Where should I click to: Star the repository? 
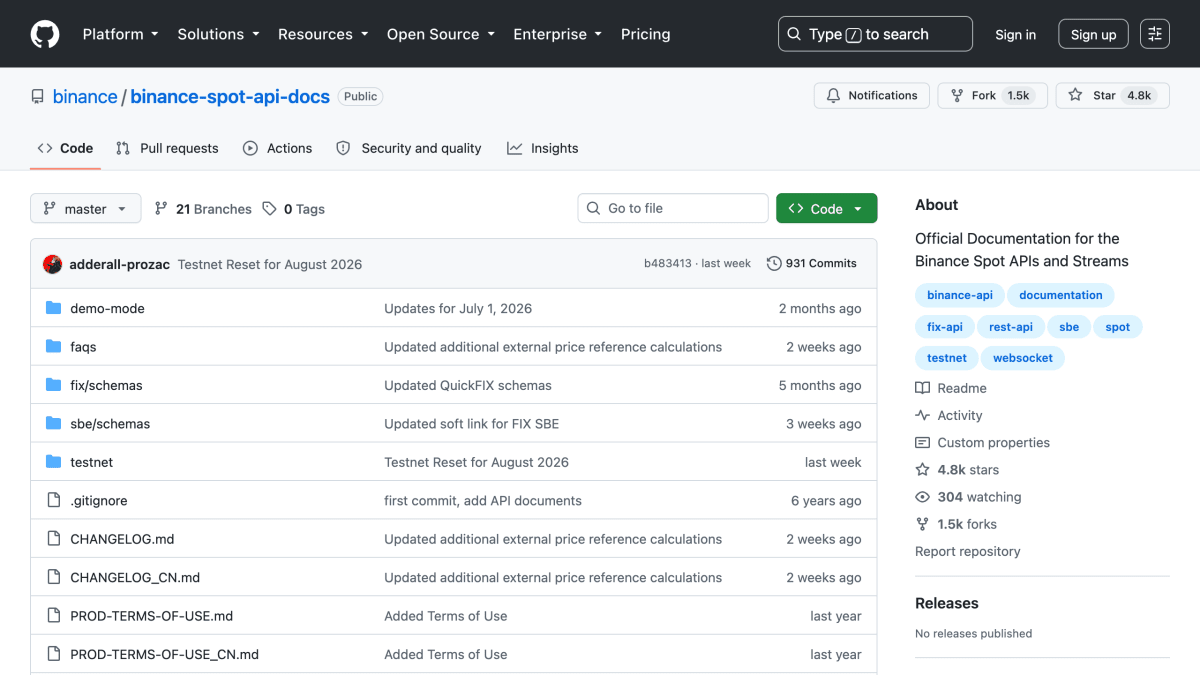[x=1112, y=96]
